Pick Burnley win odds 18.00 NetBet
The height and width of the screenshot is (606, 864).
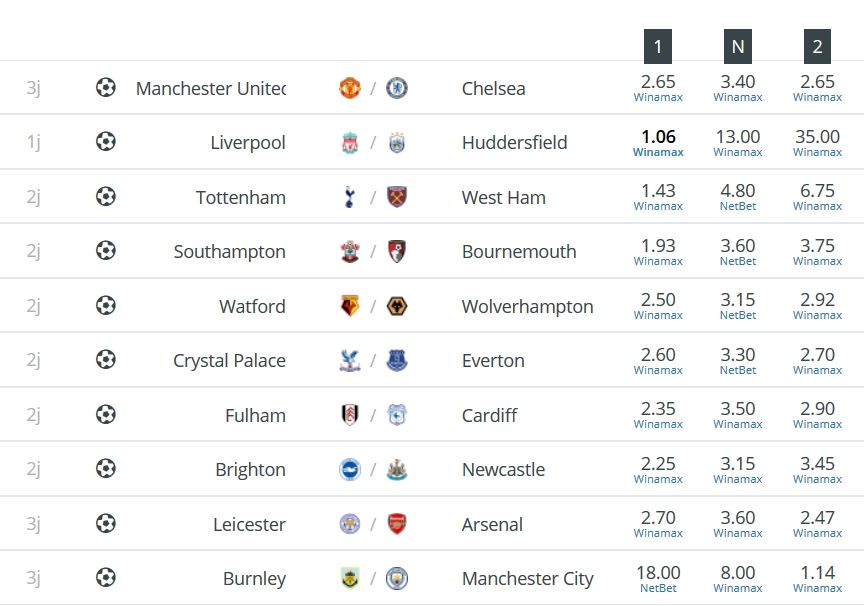click(x=658, y=578)
